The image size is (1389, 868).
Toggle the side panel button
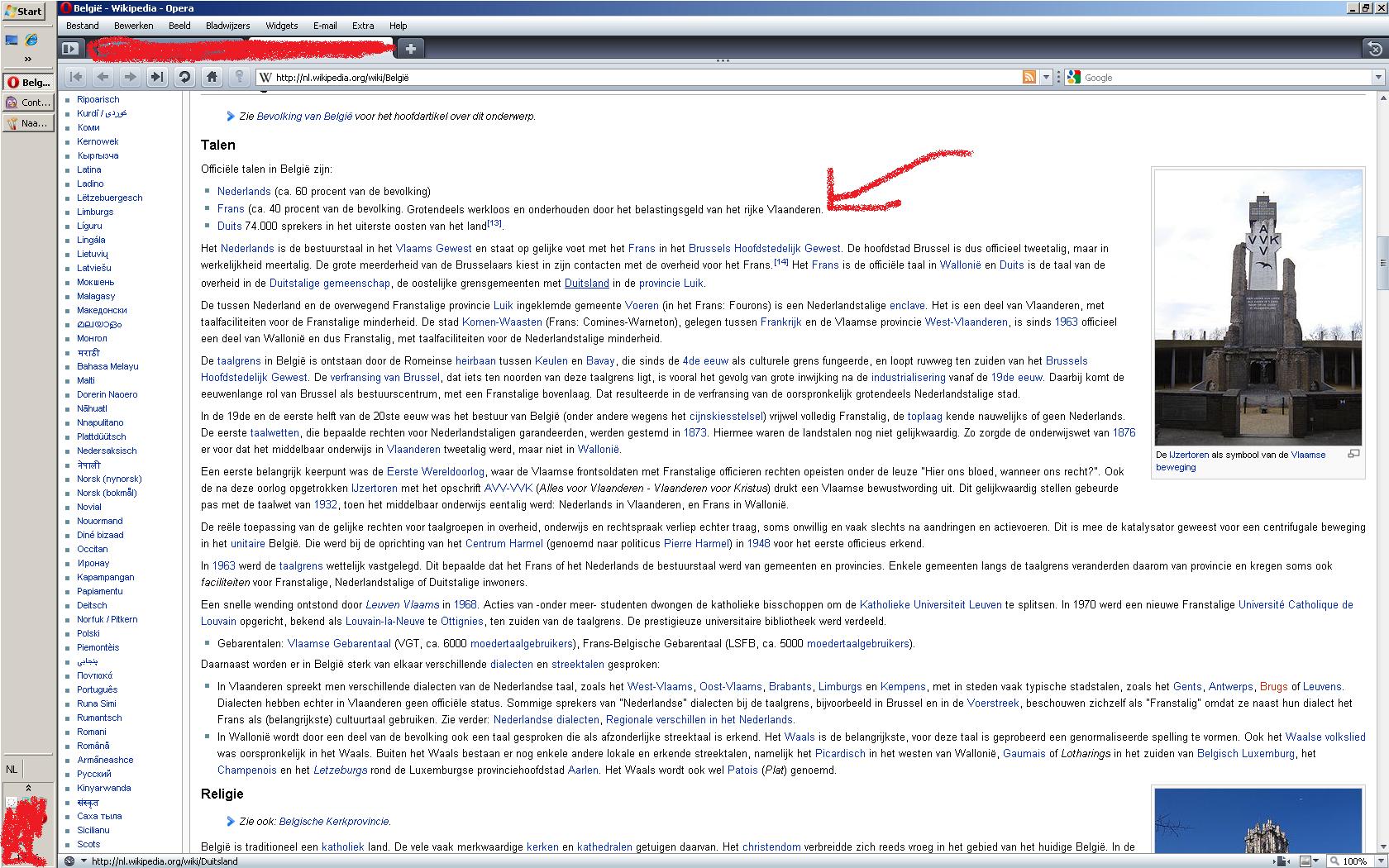pyautogui.click(x=70, y=49)
